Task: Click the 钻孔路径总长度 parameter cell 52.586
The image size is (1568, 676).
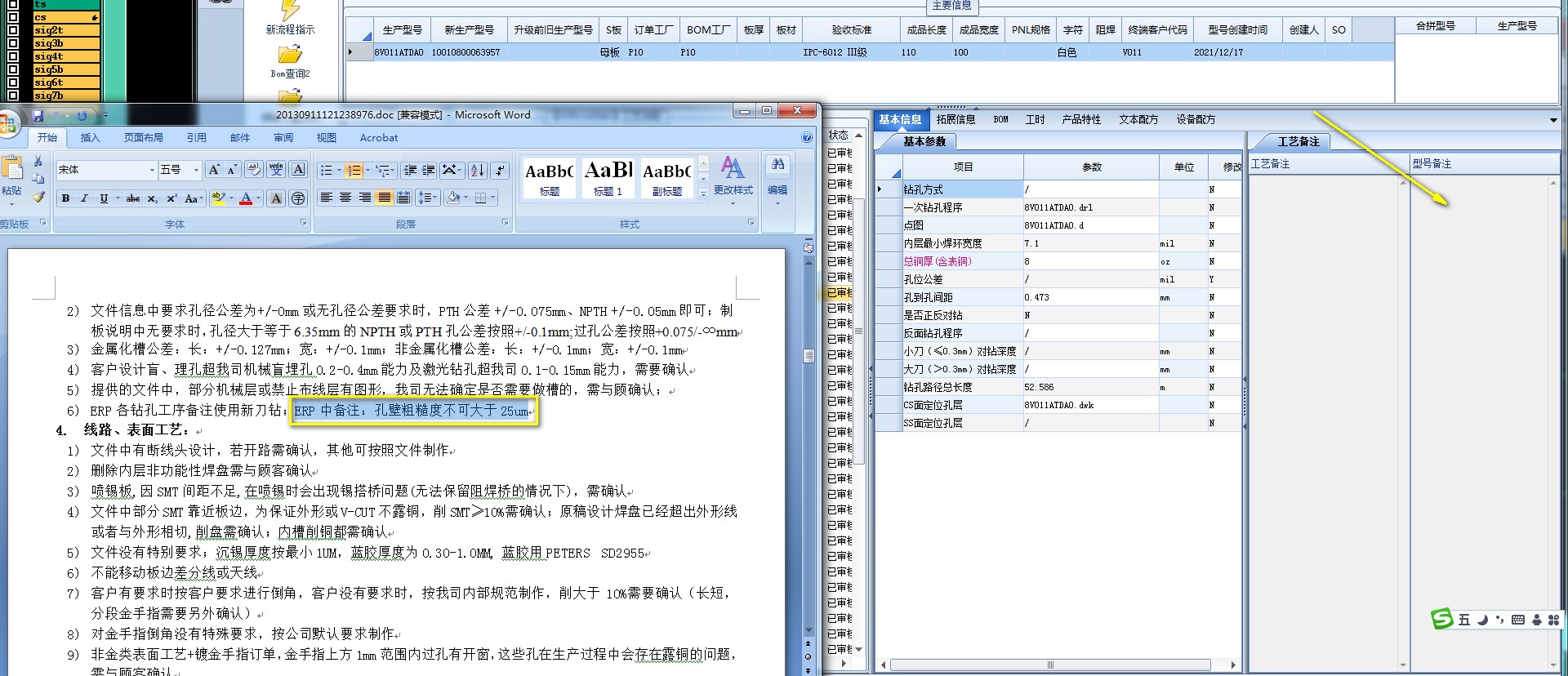Action: pyautogui.click(x=1091, y=387)
